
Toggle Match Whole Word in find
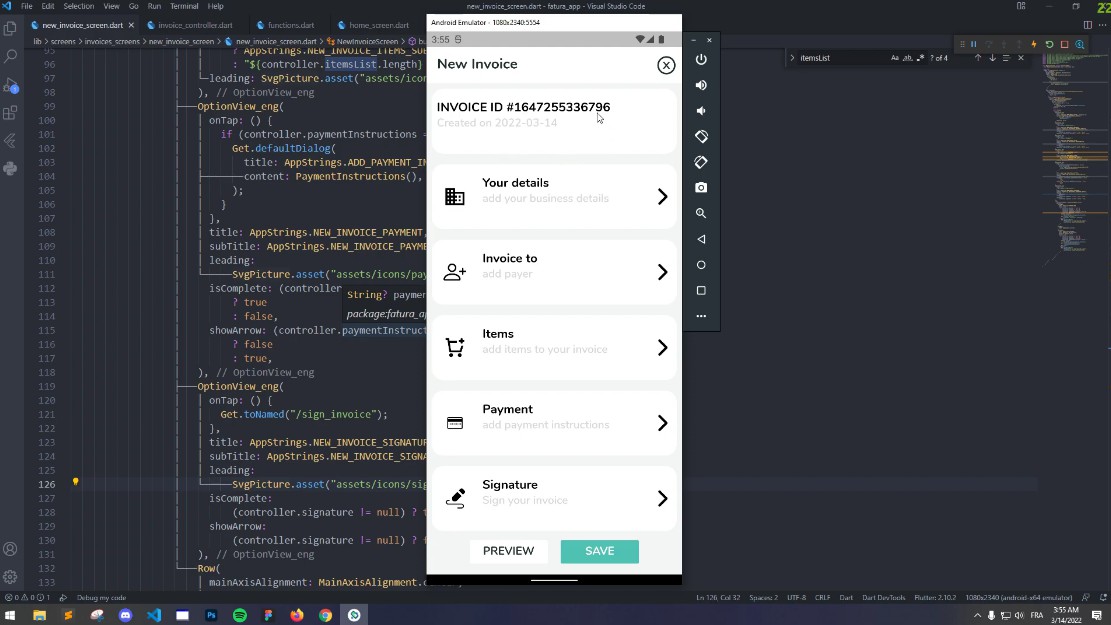908,58
